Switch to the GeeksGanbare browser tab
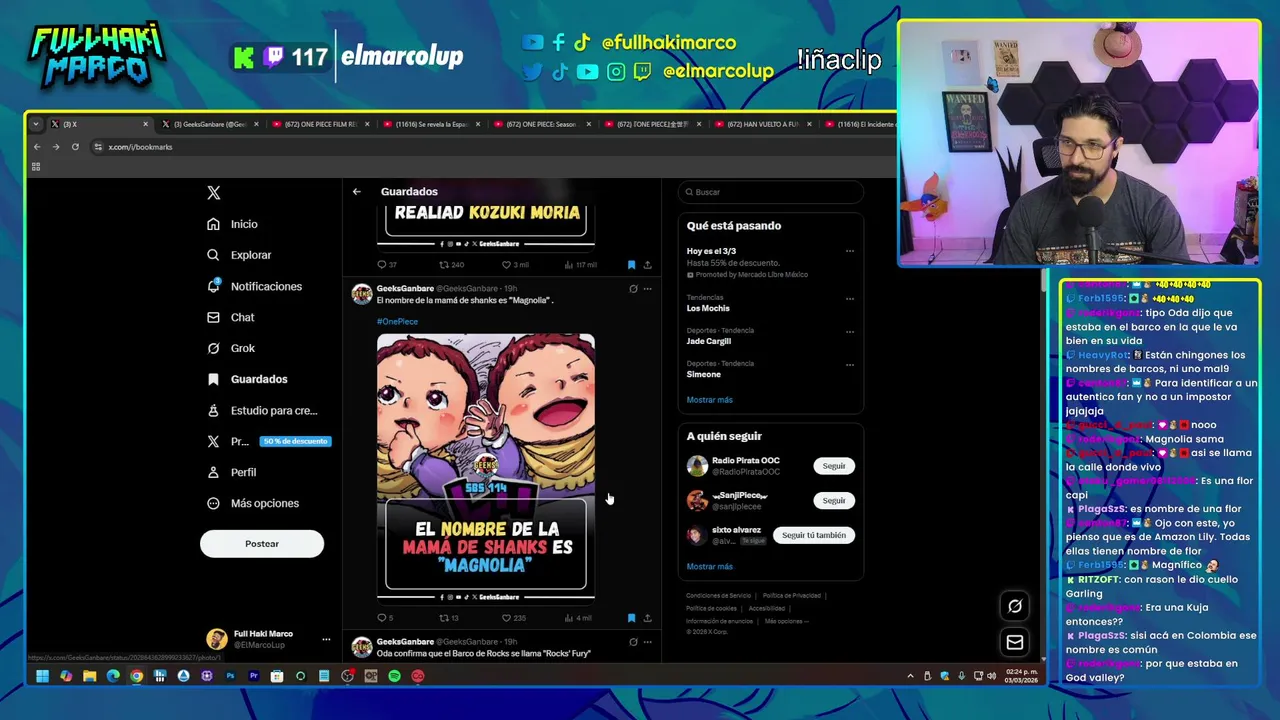1280x720 pixels. pyautogui.click(x=209, y=124)
